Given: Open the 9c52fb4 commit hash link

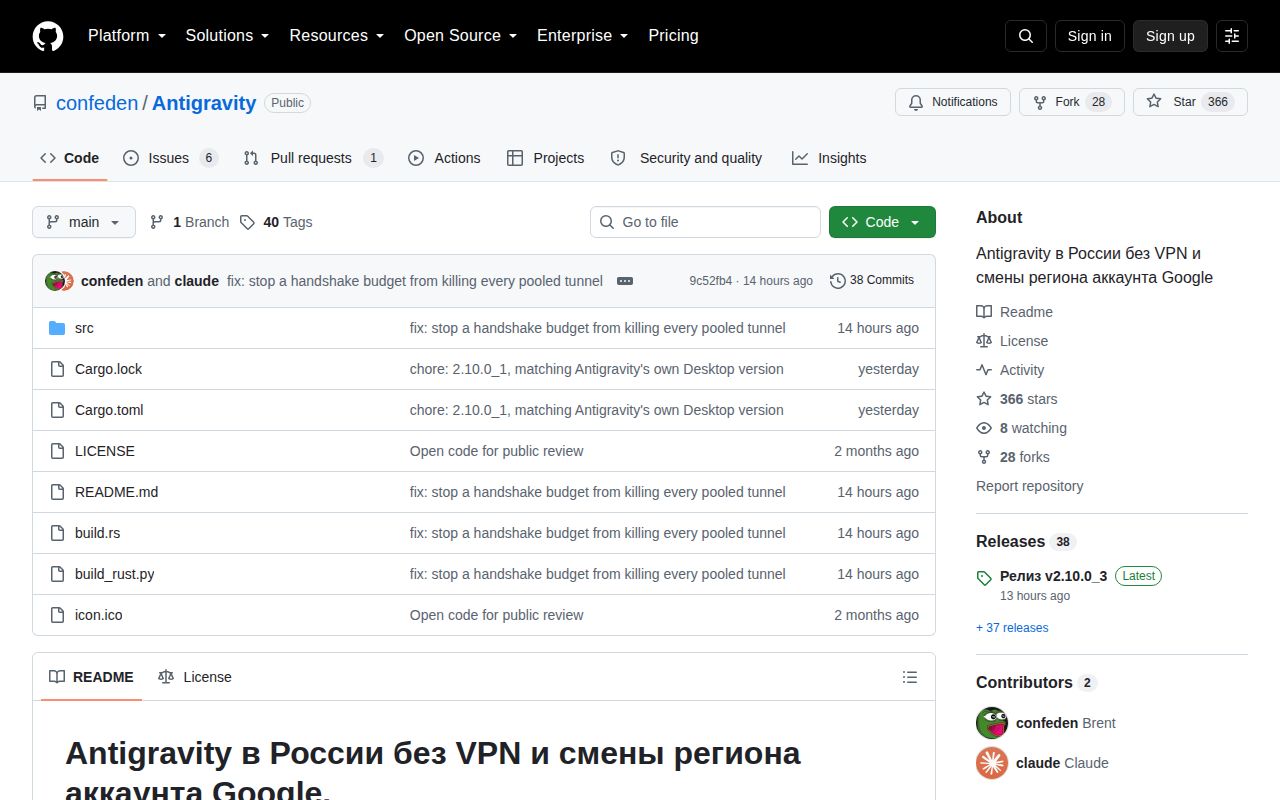Looking at the screenshot, I should point(710,281).
